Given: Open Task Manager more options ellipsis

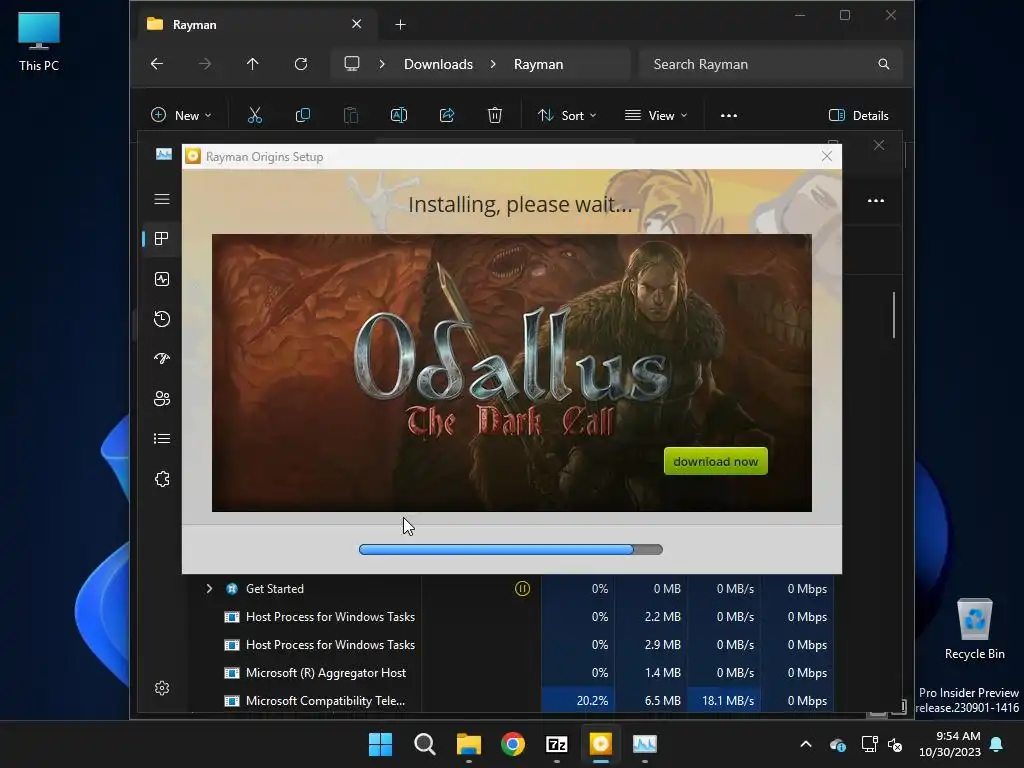Looking at the screenshot, I should point(876,200).
